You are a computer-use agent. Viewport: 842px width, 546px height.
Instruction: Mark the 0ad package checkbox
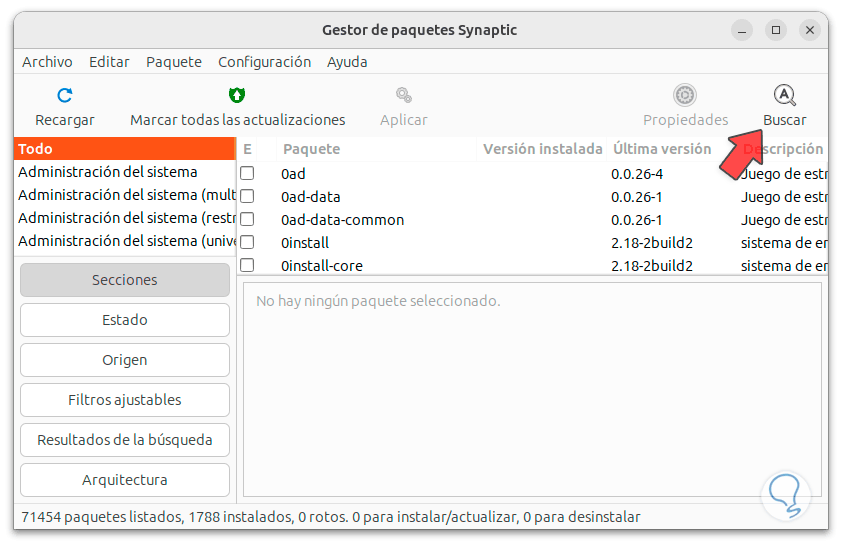tap(247, 173)
